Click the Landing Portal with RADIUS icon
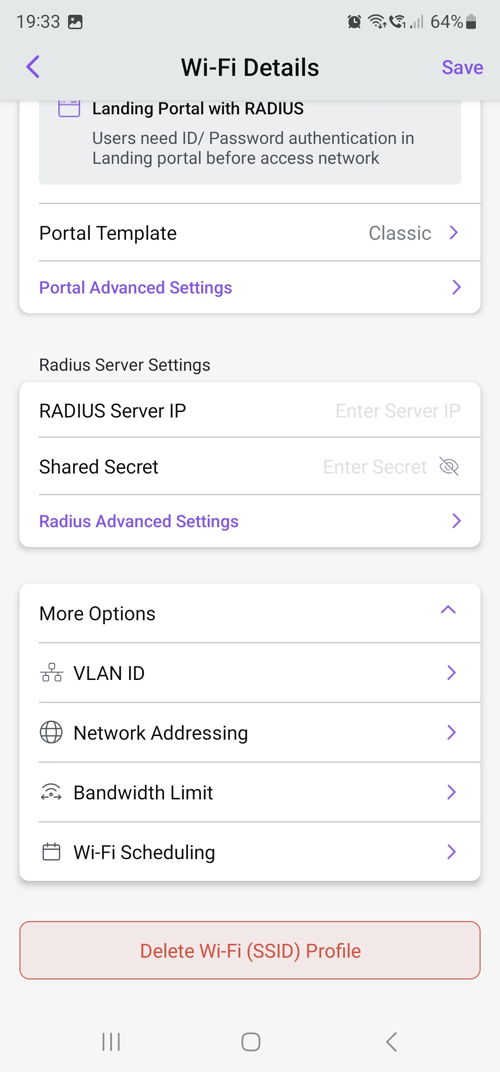Image resolution: width=500 pixels, height=1072 pixels. pos(69,108)
